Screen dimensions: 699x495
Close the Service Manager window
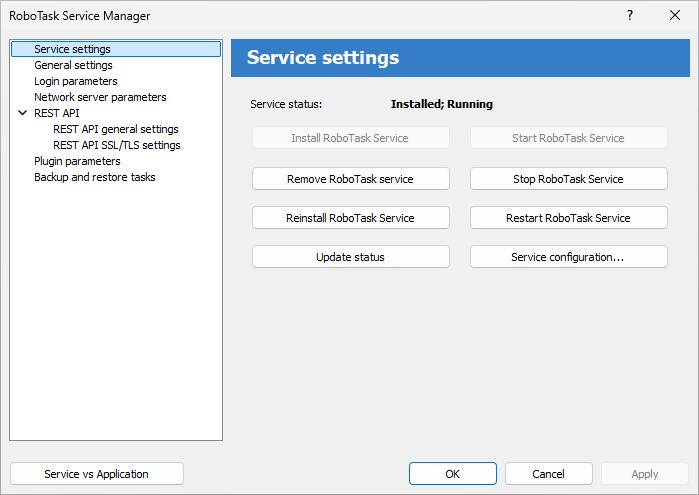pos(675,15)
